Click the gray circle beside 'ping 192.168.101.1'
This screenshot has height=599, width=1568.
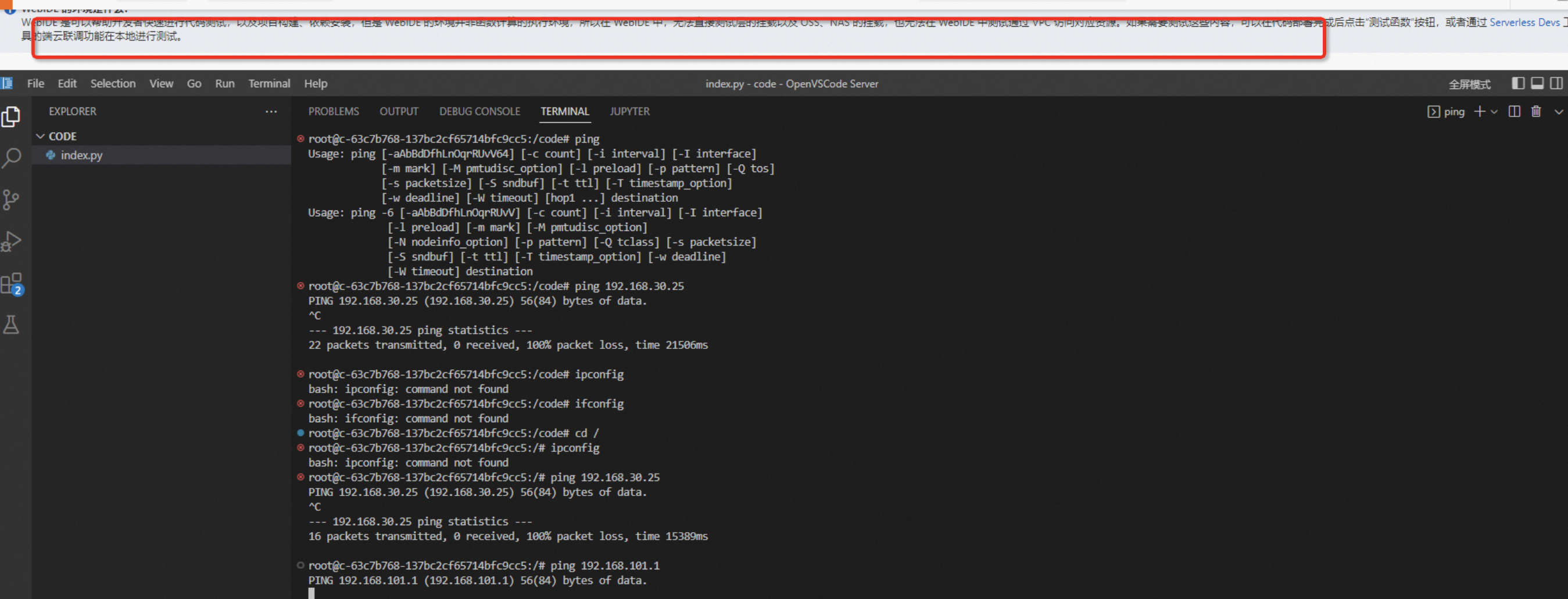pyautogui.click(x=300, y=565)
